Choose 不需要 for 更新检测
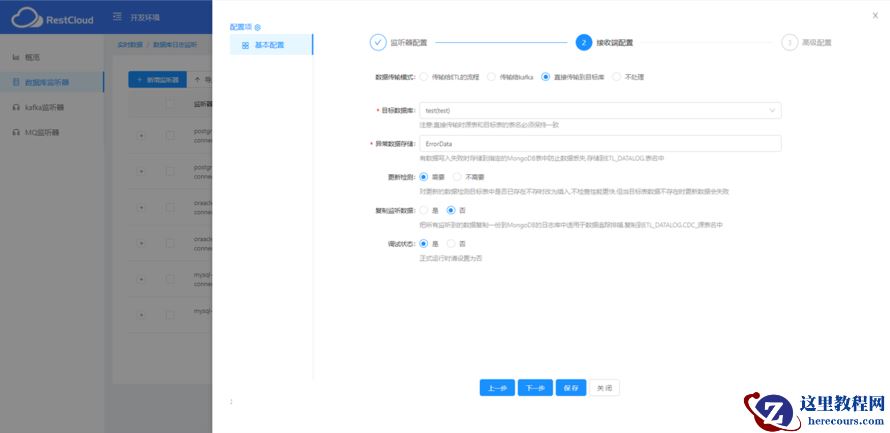The image size is (890, 433). point(457,177)
